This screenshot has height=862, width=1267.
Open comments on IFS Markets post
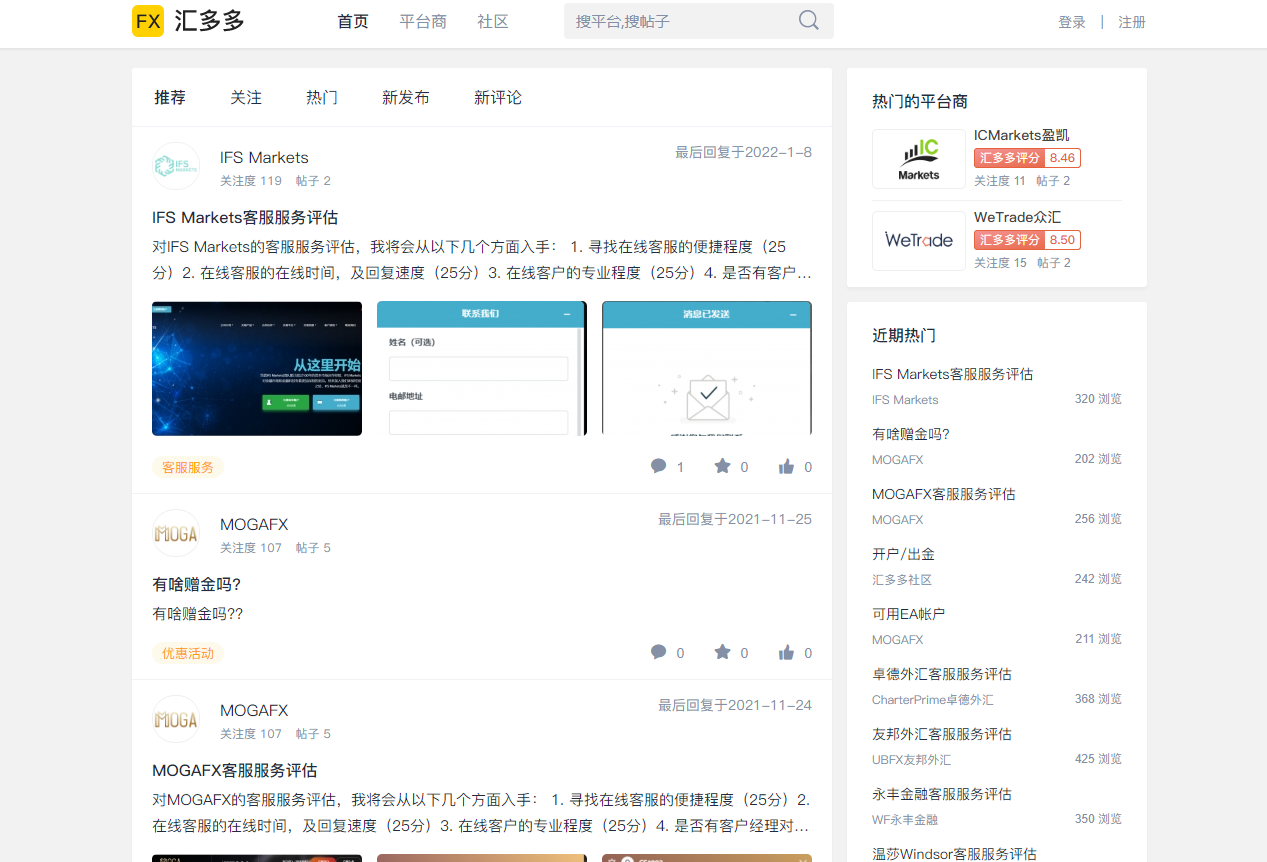659,466
